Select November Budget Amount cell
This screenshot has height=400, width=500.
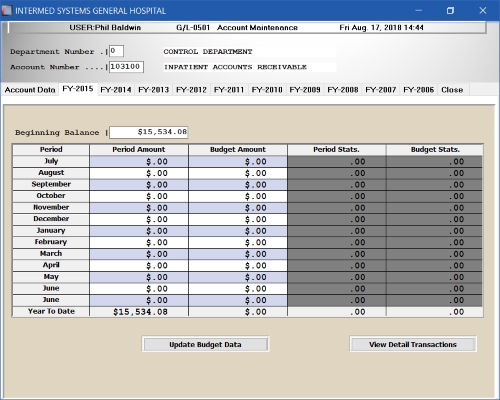coord(238,208)
